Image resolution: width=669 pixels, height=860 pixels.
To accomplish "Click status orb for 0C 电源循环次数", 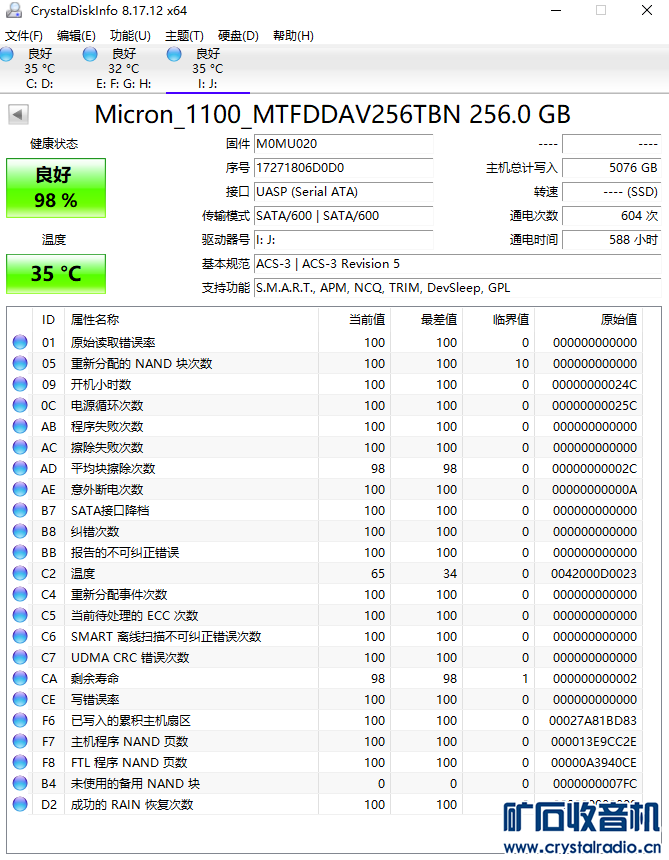I will point(20,405).
